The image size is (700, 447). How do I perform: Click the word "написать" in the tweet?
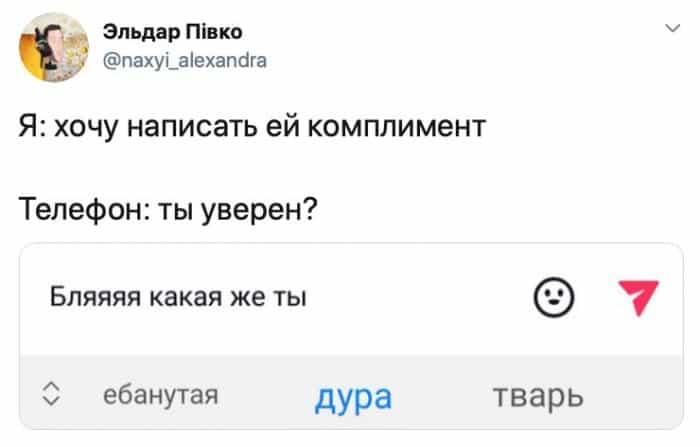click(192, 127)
